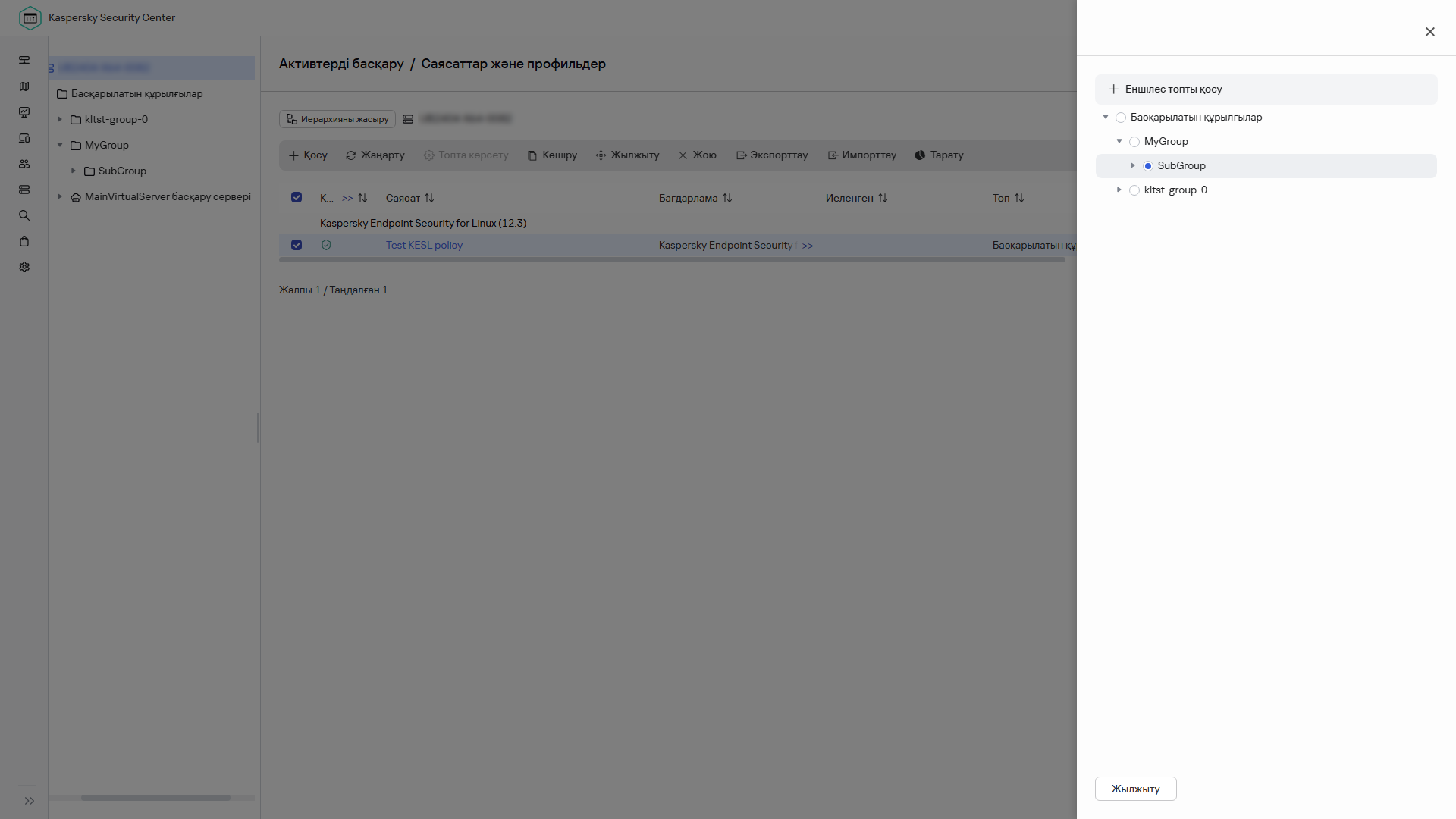Click Жылжыту button at panel bottom
The image size is (1456, 819).
[1135, 789]
